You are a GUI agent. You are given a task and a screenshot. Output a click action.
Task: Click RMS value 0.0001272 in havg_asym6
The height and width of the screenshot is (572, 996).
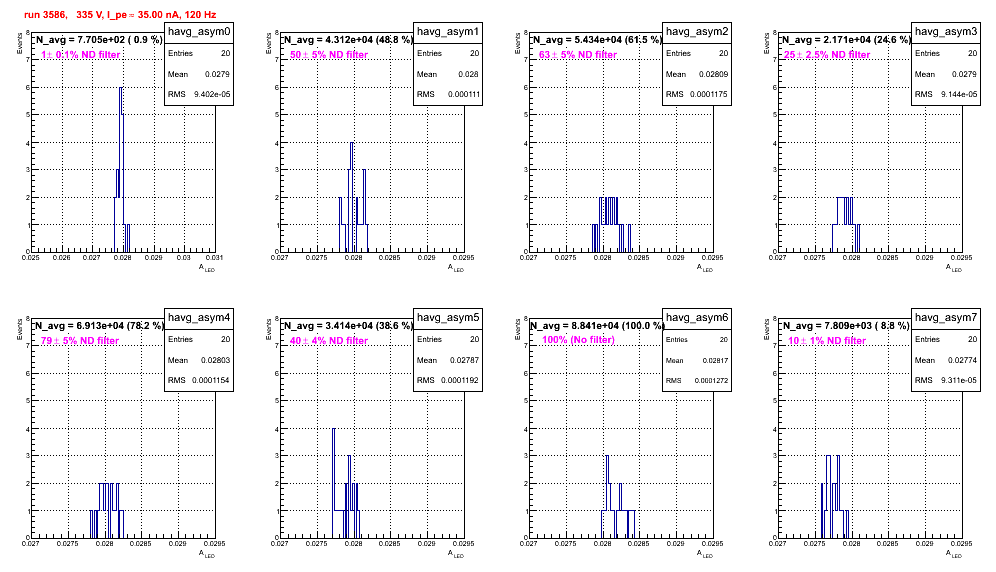711,381
